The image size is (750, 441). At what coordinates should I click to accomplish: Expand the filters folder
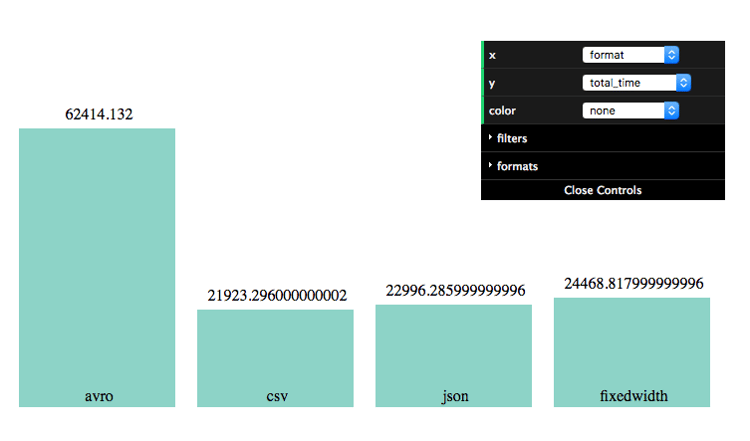point(603,138)
